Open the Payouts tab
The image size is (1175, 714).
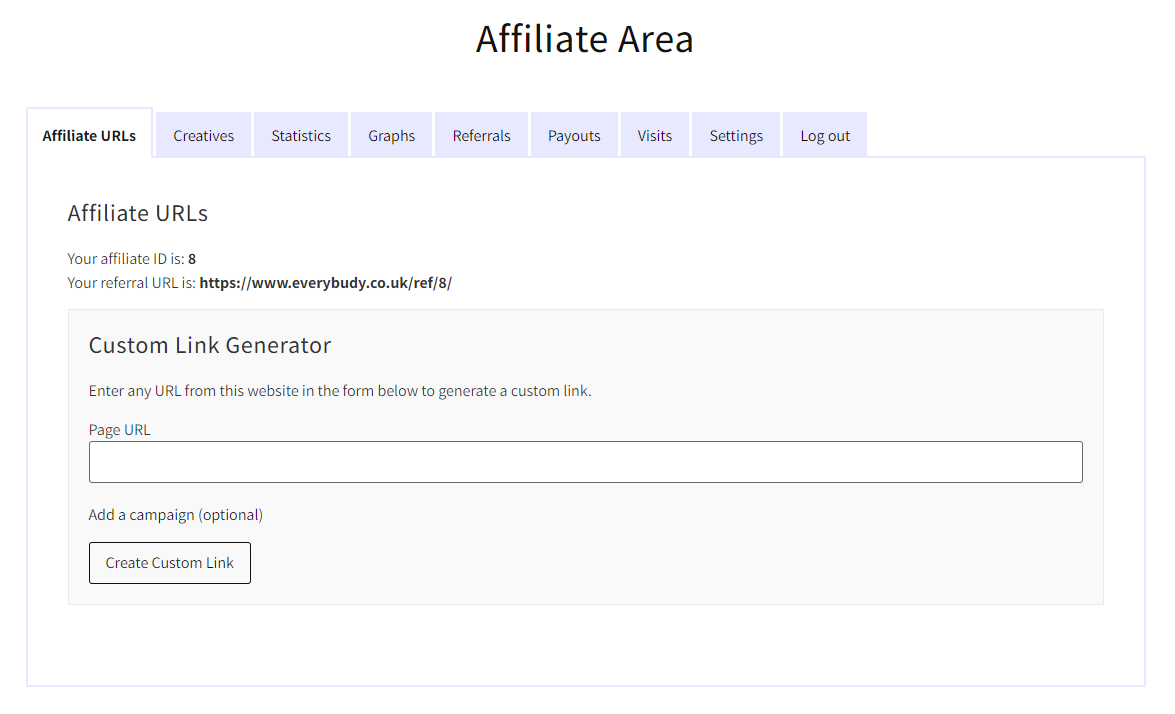click(574, 136)
